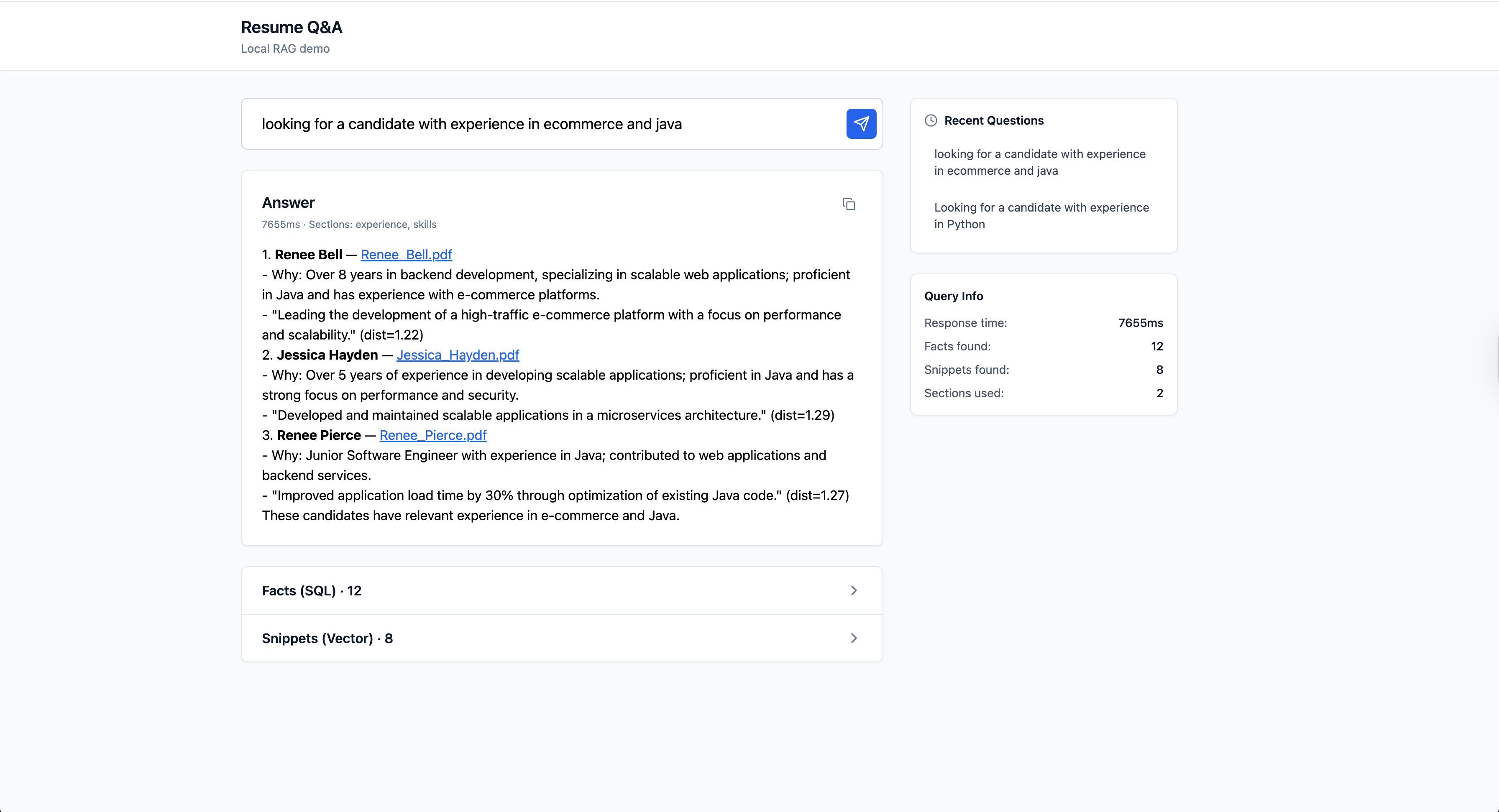Image resolution: width=1499 pixels, height=812 pixels.
Task: Click the Local RAG demo subtitle
Action: pos(285,49)
